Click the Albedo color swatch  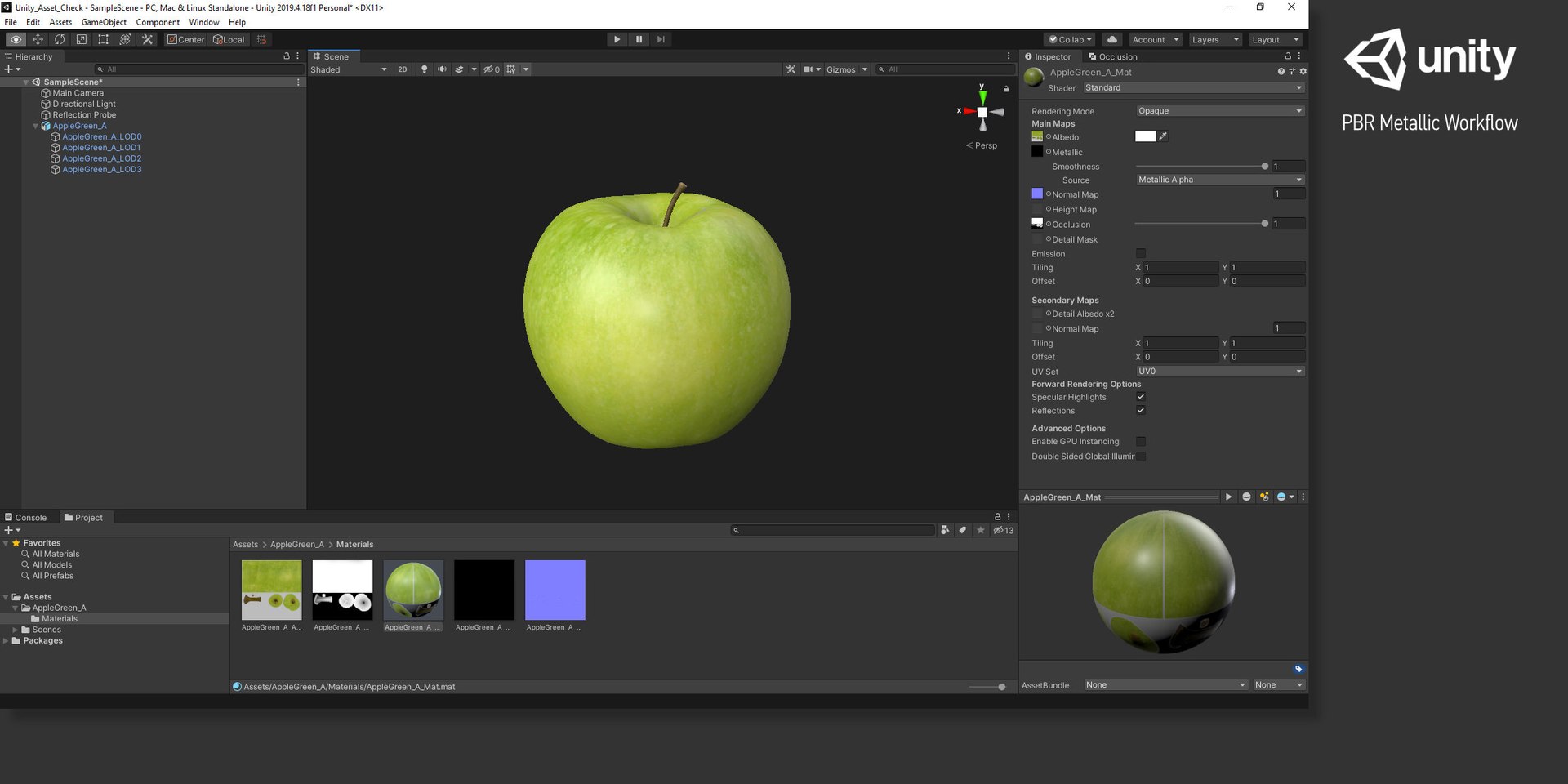click(x=1146, y=136)
